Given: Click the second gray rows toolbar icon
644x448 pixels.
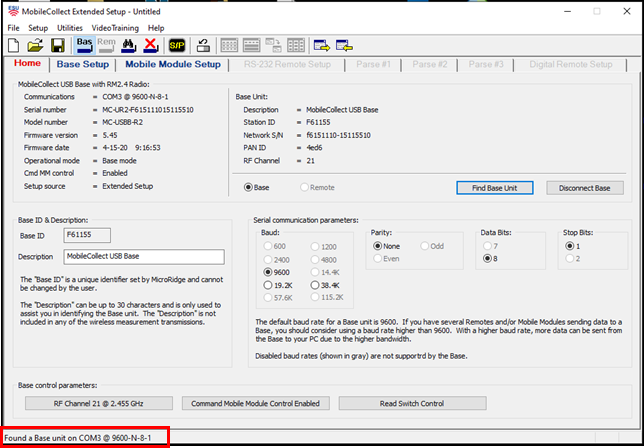Looking at the screenshot, I should coord(251,45).
